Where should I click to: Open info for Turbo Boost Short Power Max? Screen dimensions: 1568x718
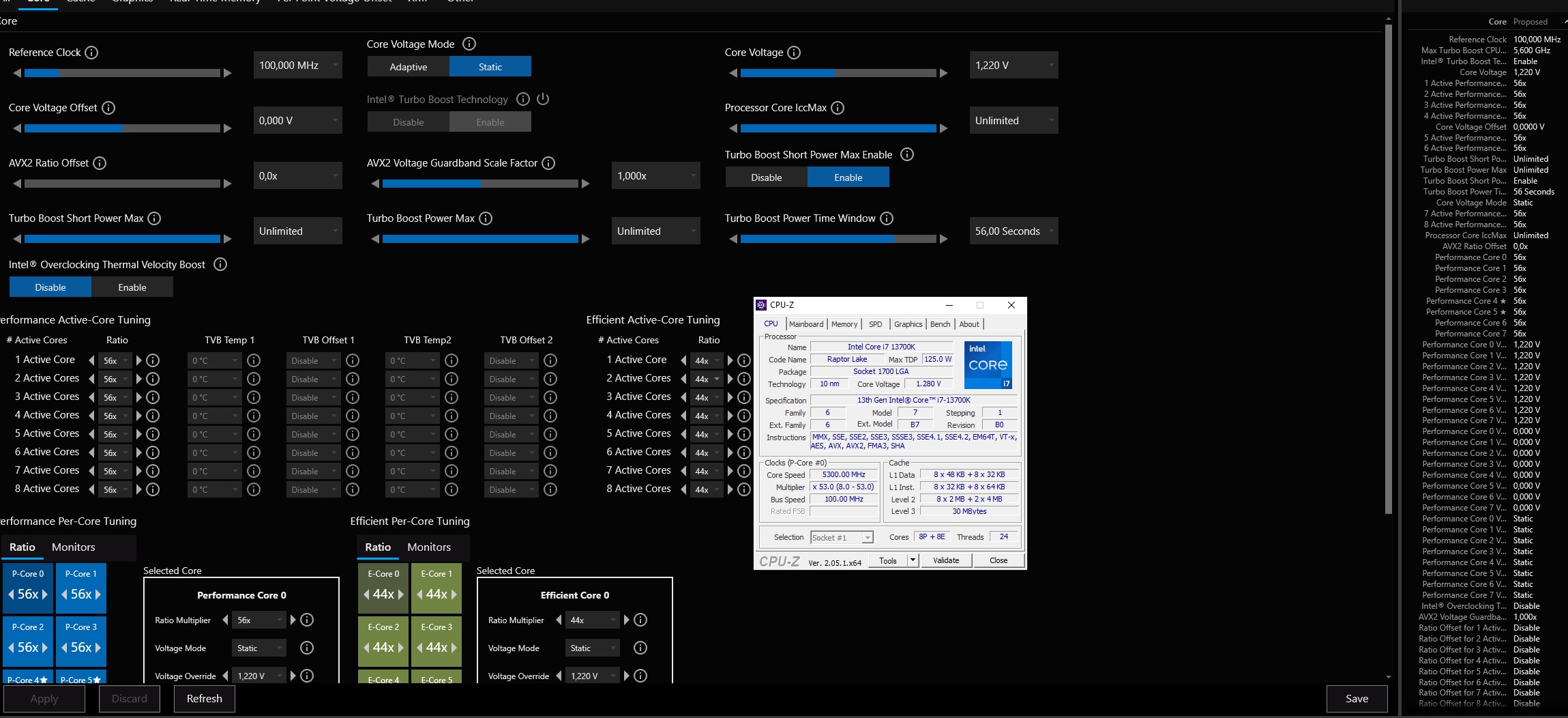click(154, 218)
